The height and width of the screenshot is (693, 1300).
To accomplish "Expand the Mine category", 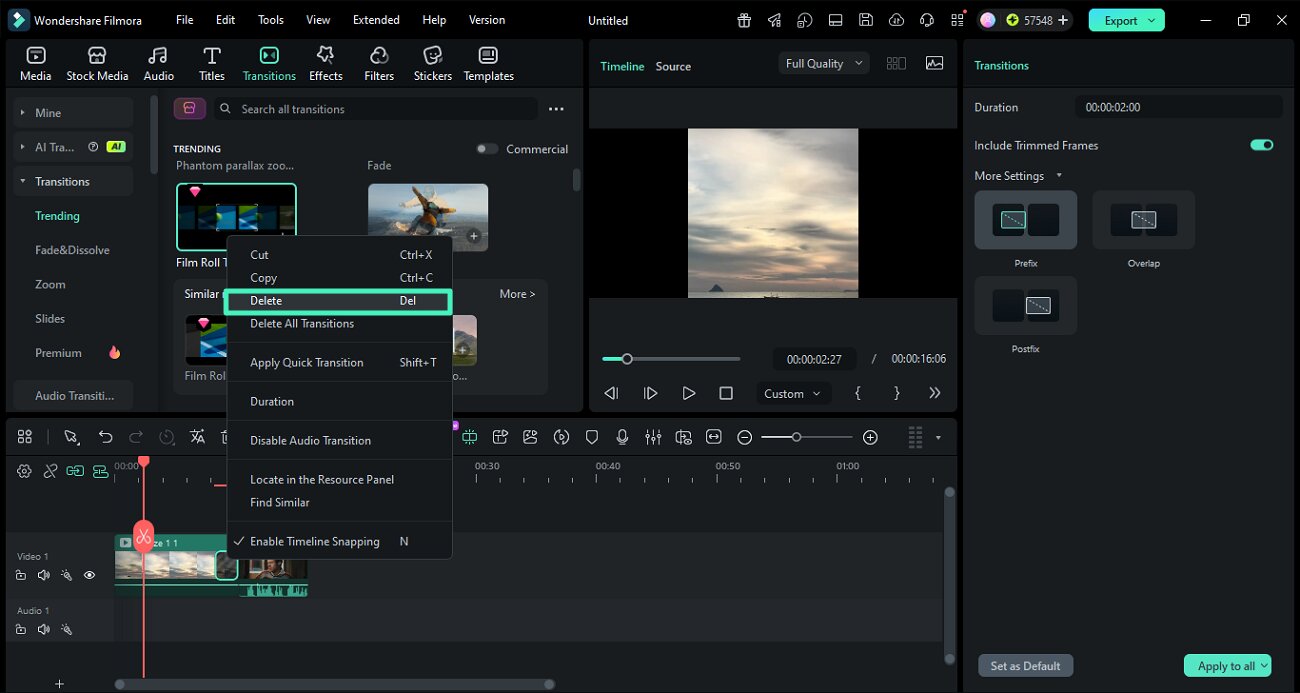I will tap(22, 113).
